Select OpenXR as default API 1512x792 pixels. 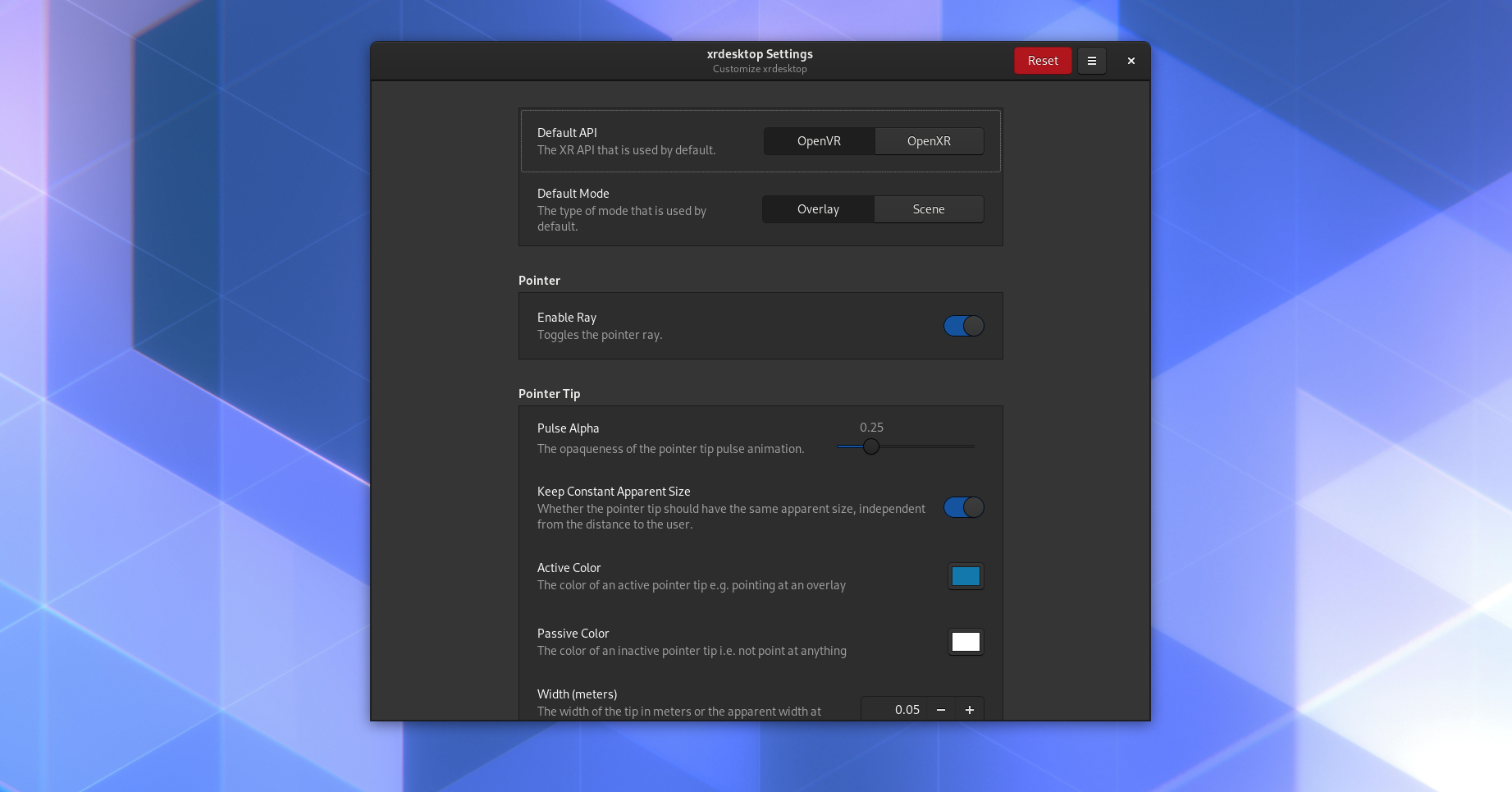[x=929, y=141]
